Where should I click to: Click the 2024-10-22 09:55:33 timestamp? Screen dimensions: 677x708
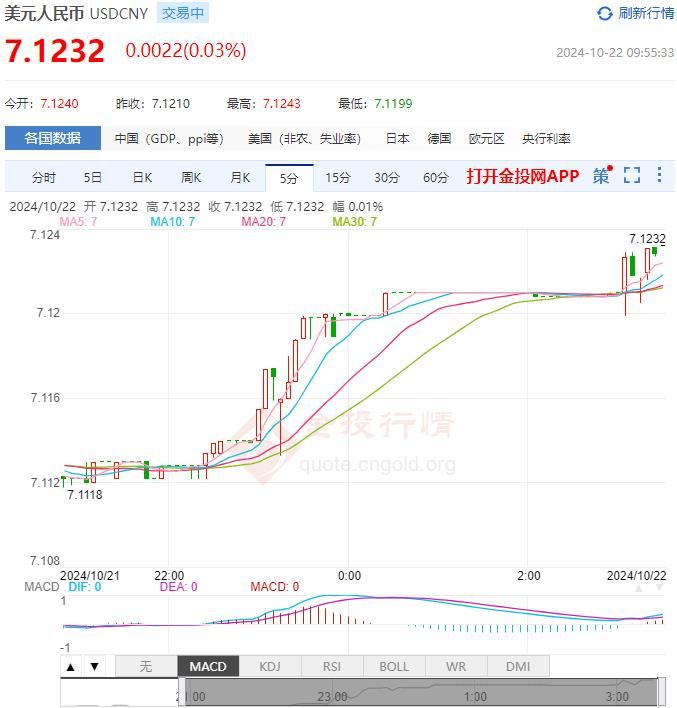pyautogui.click(x=615, y=53)
